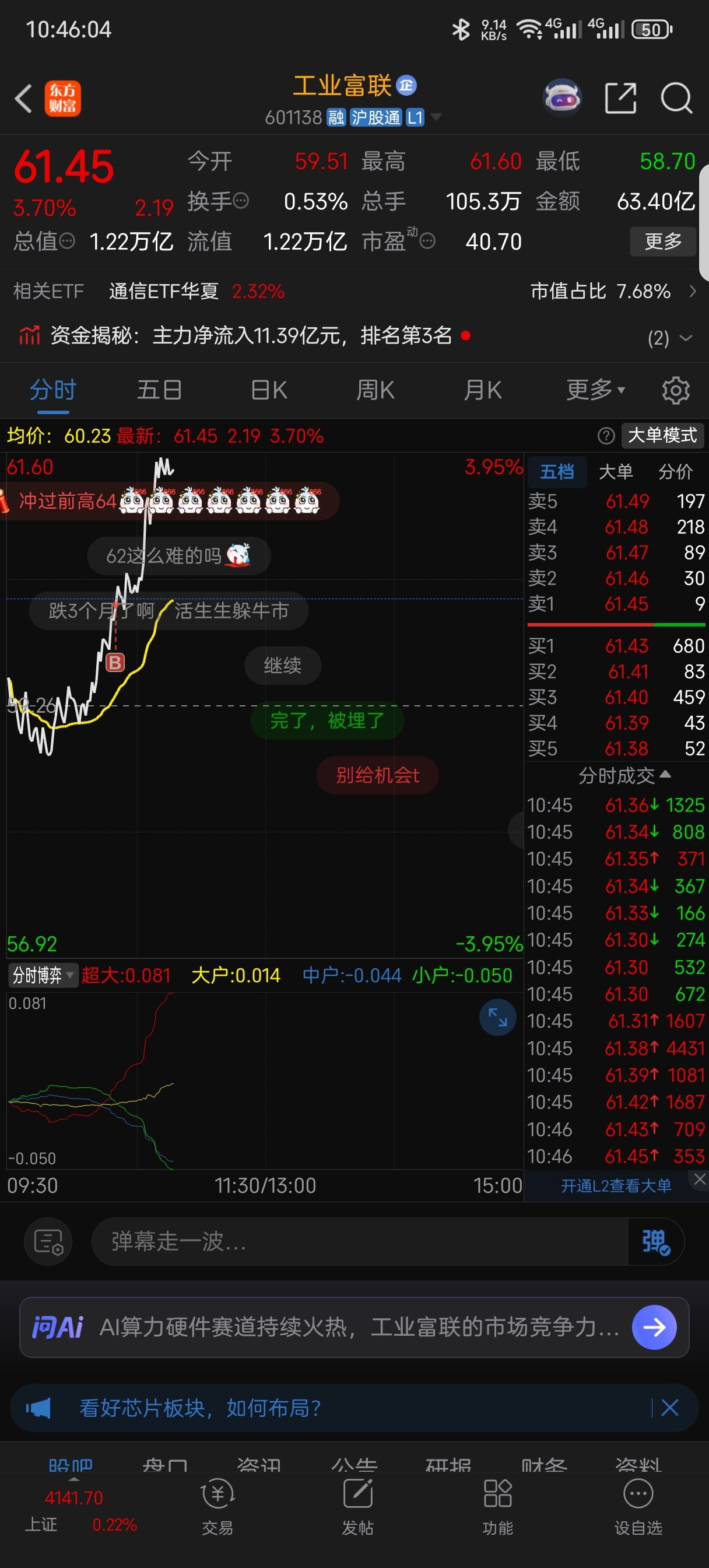The width and height of the screenshot is (709, 1568).
Task: Tap the megaphone announcement icon
Action: [x=38, y=1408]
